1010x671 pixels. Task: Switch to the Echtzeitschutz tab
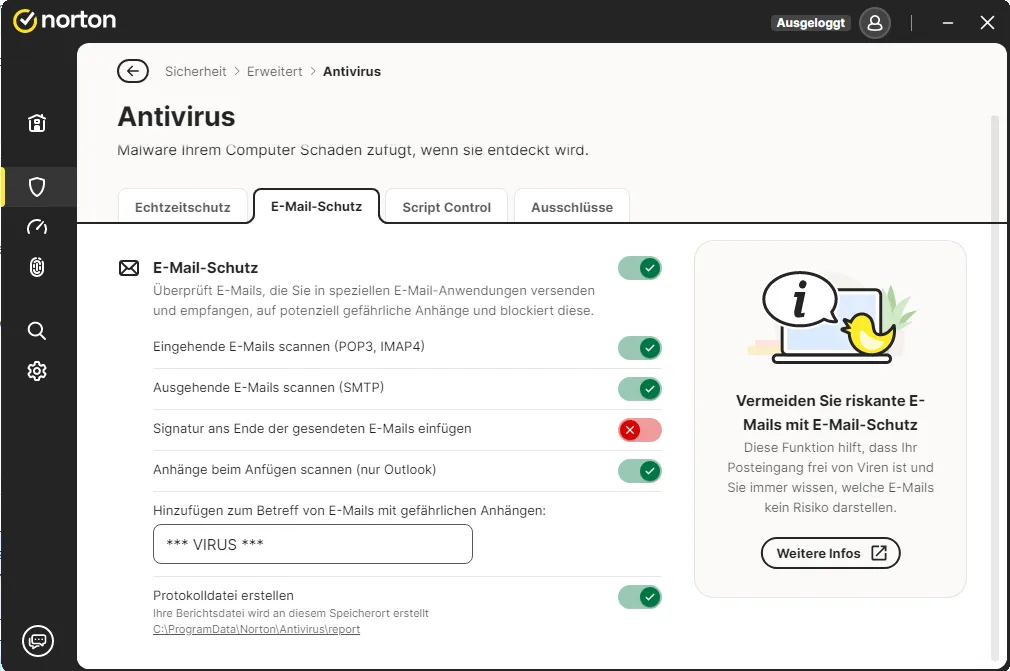point(183,207)
